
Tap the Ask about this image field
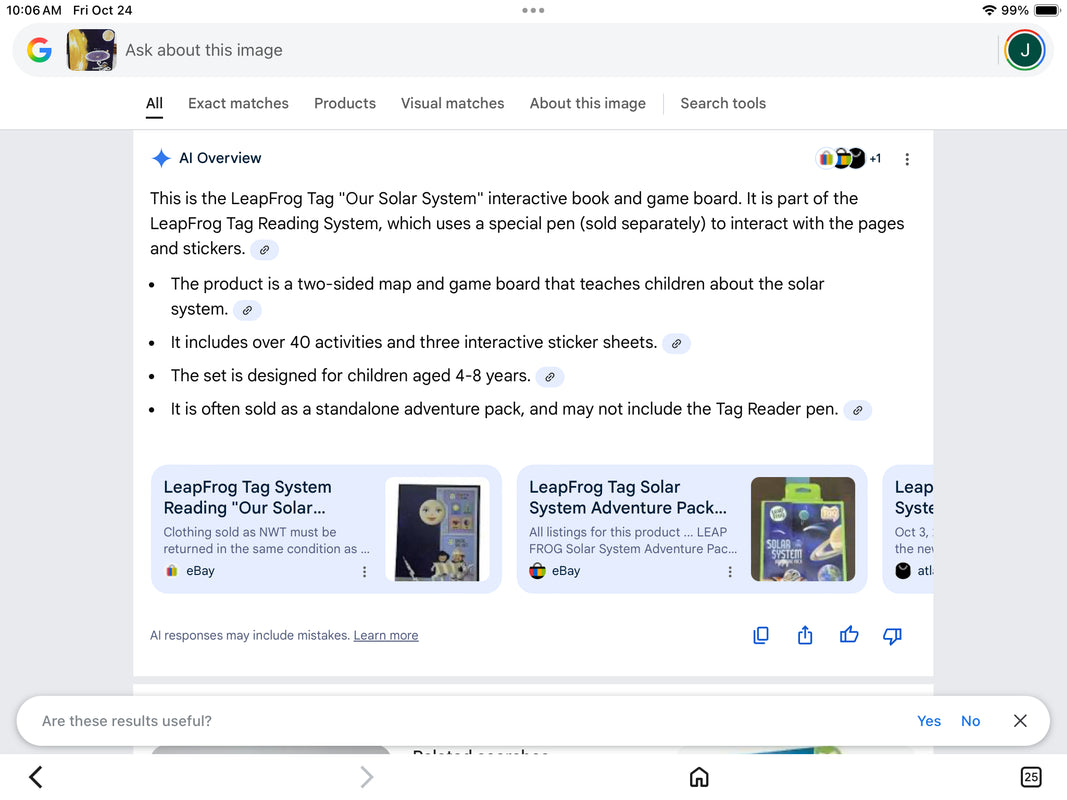(x=500, y=50)
